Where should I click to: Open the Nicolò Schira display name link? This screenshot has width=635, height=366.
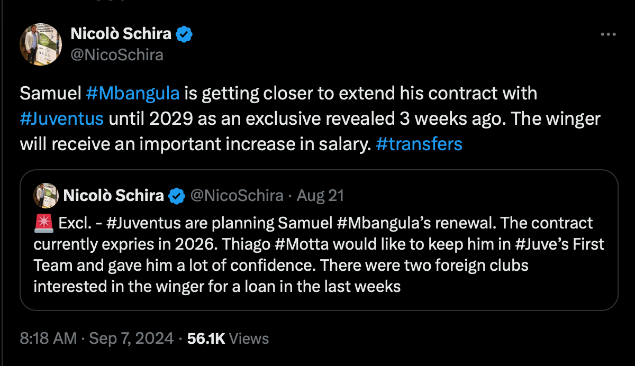tap(121, 34)
